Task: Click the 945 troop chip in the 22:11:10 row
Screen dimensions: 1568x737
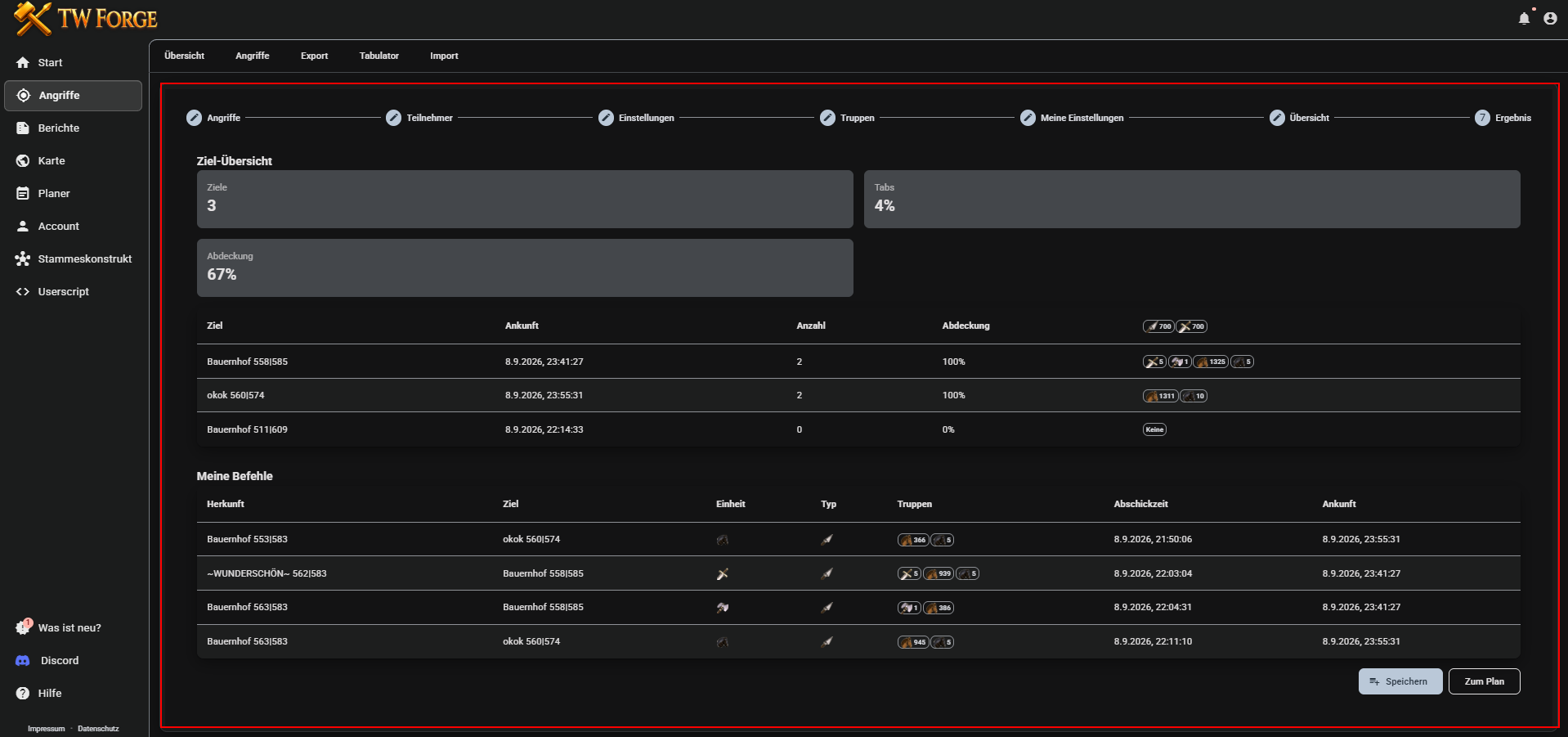Action: (x=913, y=642)
